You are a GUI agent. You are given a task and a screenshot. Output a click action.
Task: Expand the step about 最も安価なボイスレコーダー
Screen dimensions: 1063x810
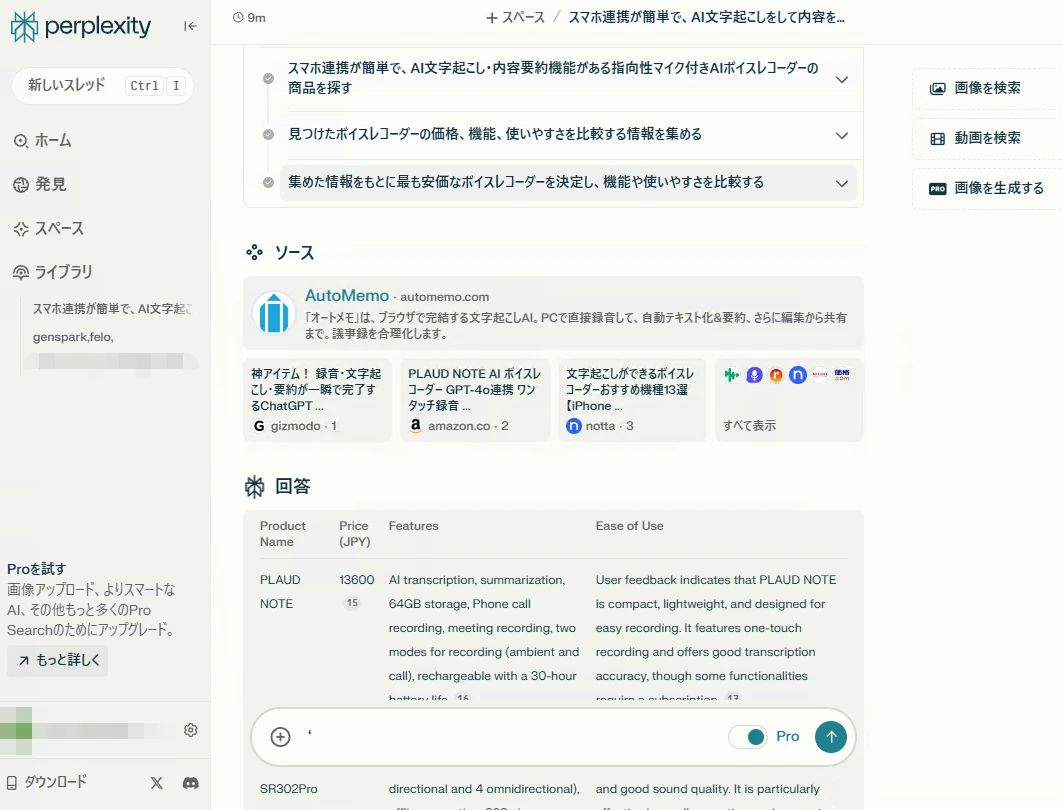[841, 183]
